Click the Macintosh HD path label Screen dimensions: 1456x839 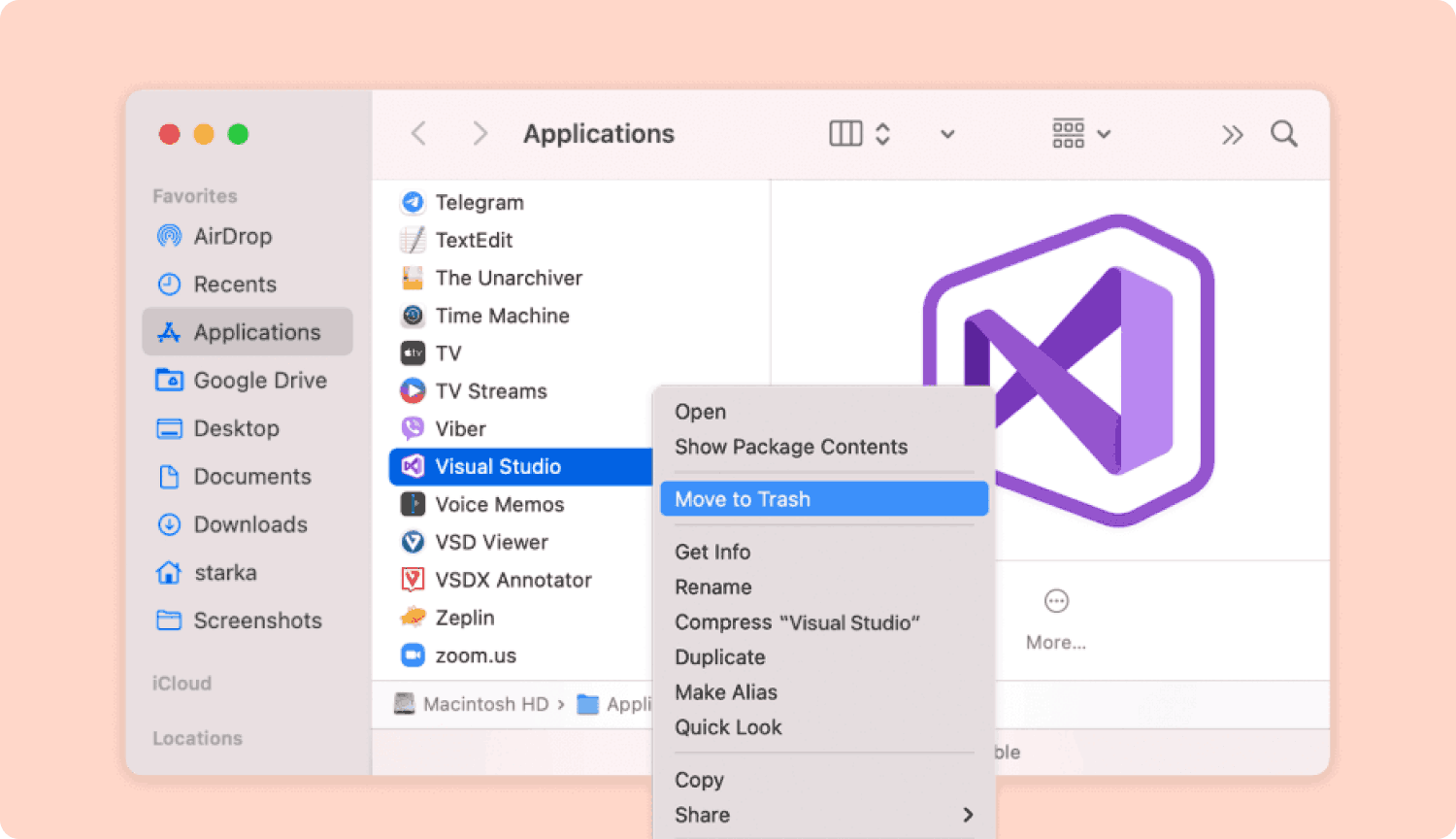point(486,704)
